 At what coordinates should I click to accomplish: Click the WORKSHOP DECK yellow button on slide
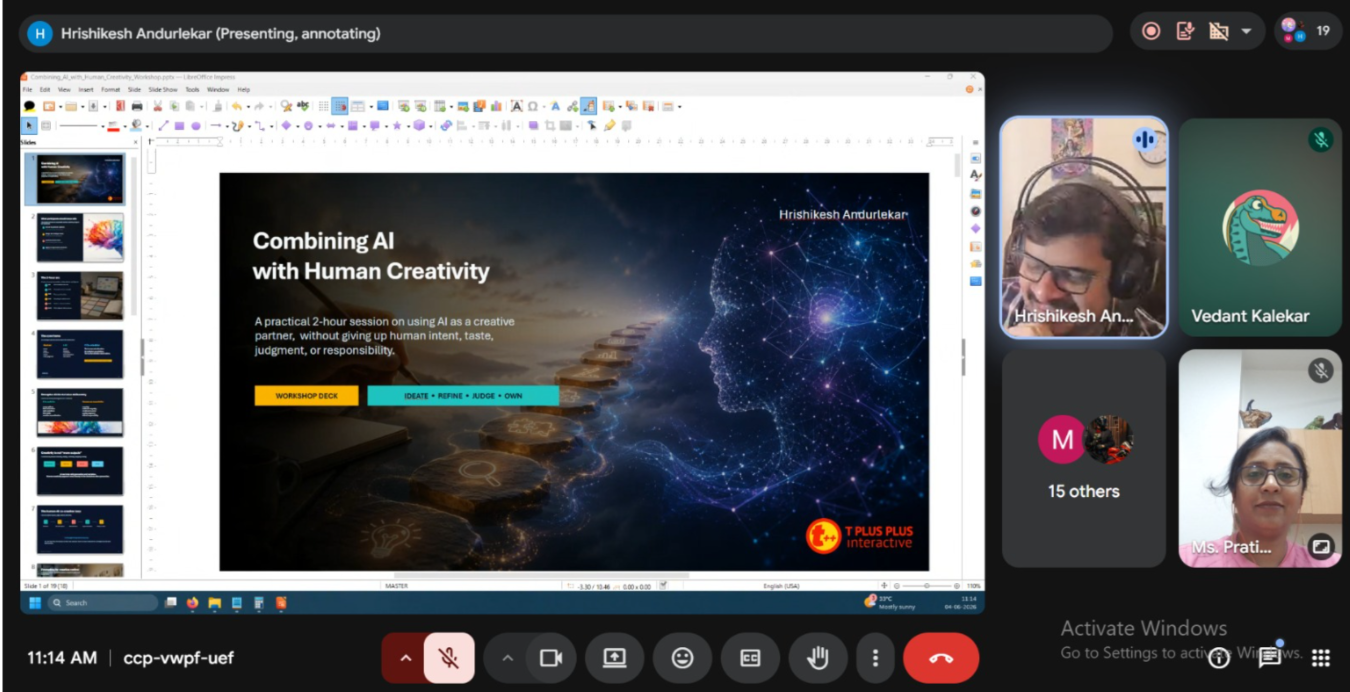coord(306,395)
